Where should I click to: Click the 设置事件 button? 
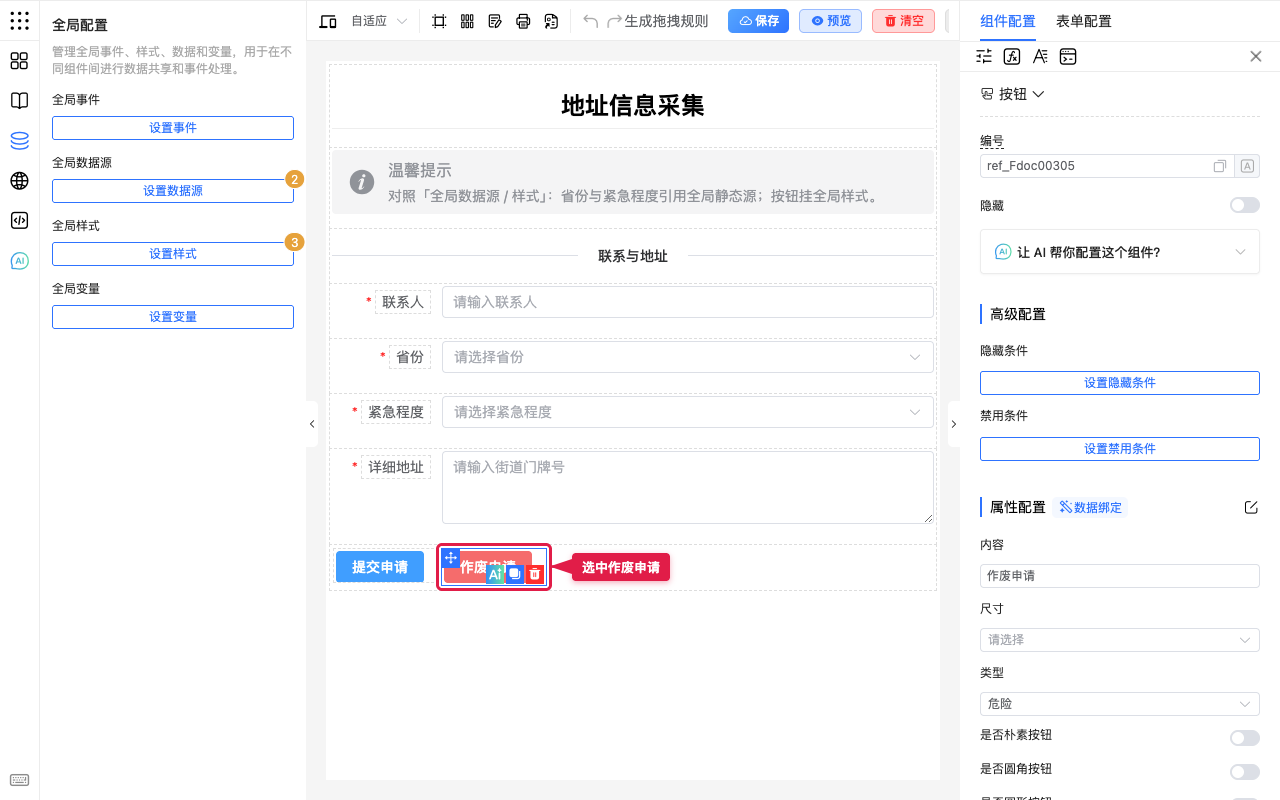(x=173, y=128)
